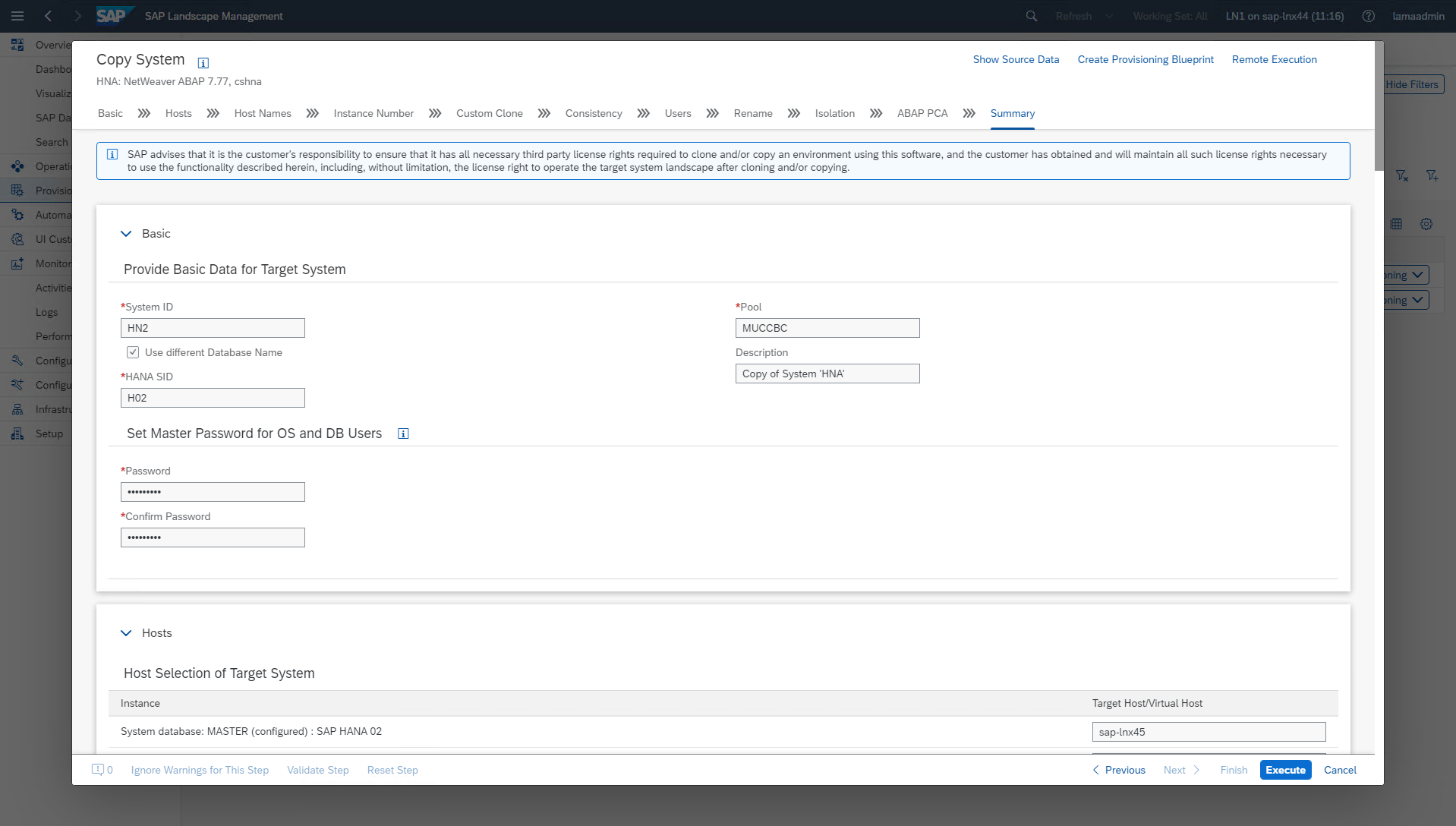Open the hamburger navigation menu
The image size is (1456, 826).
[x=17, y=16]
